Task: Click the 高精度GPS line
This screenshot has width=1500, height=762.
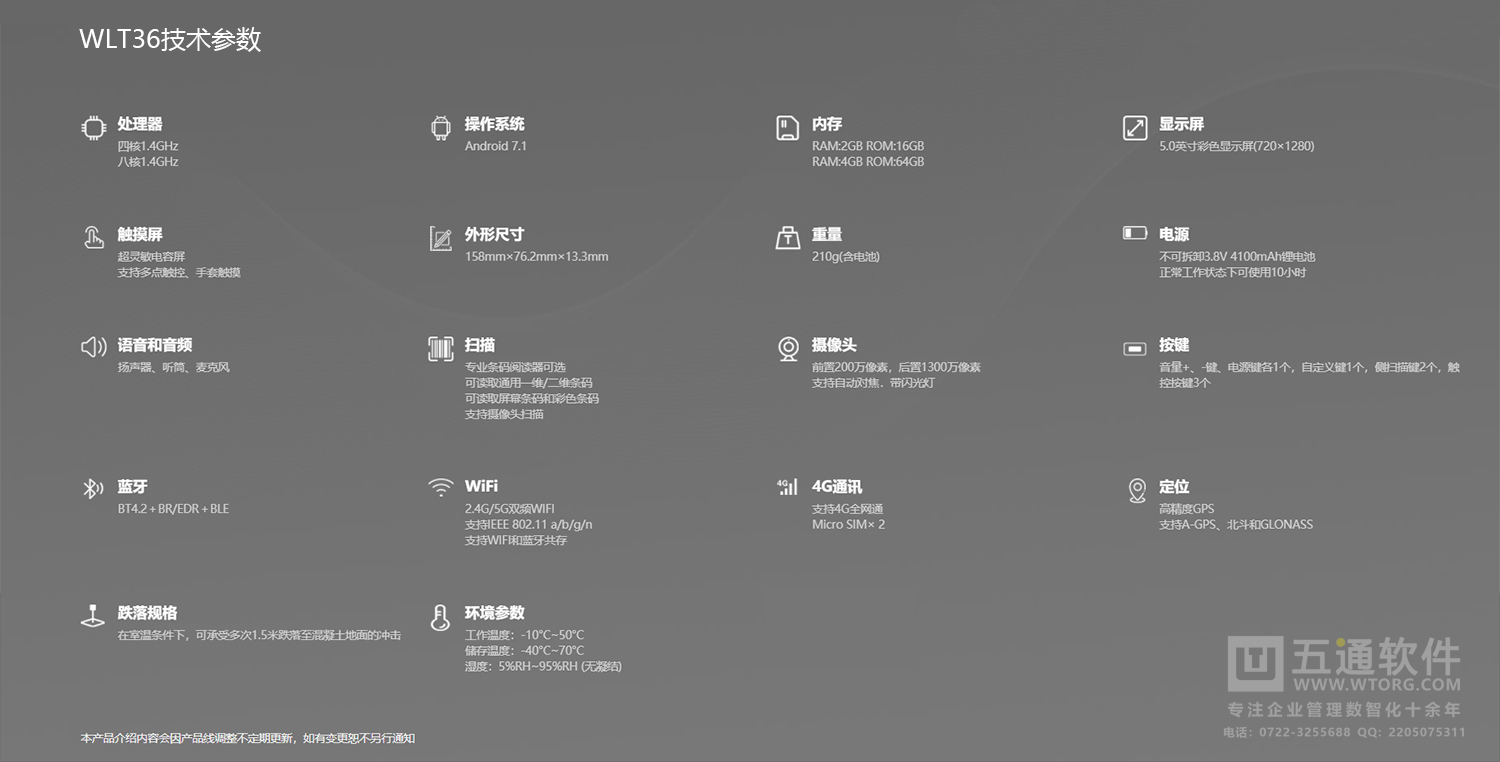Action: 1187,509
